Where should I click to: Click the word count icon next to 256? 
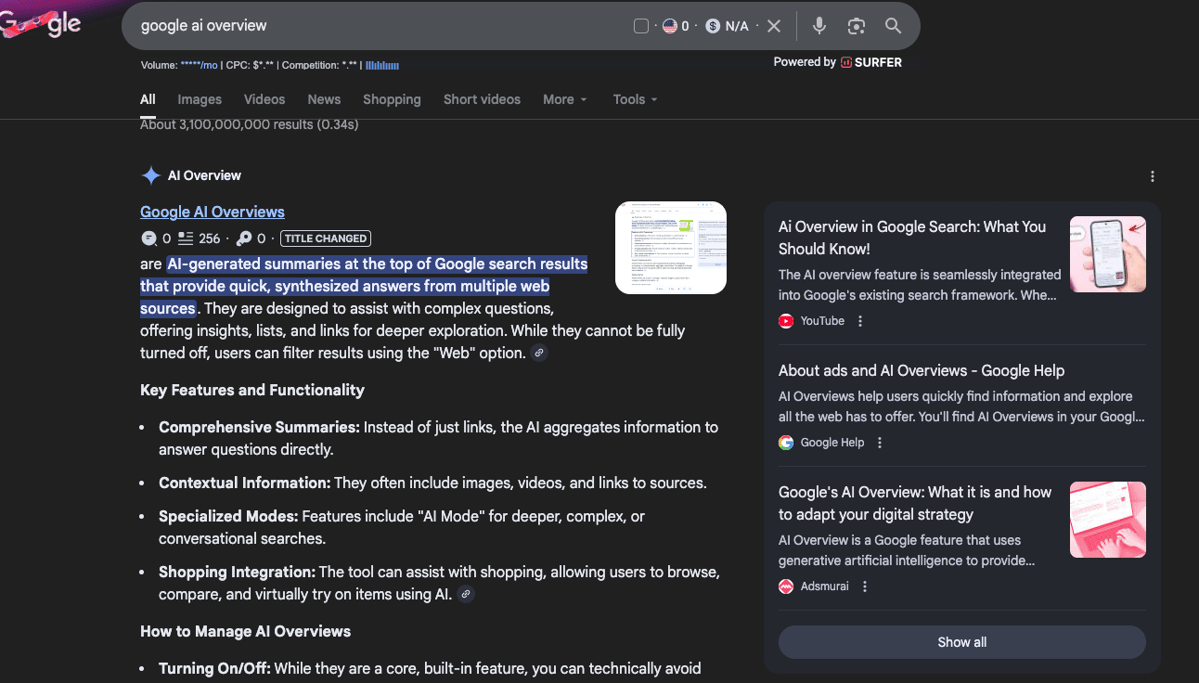[x=186, y=239]
